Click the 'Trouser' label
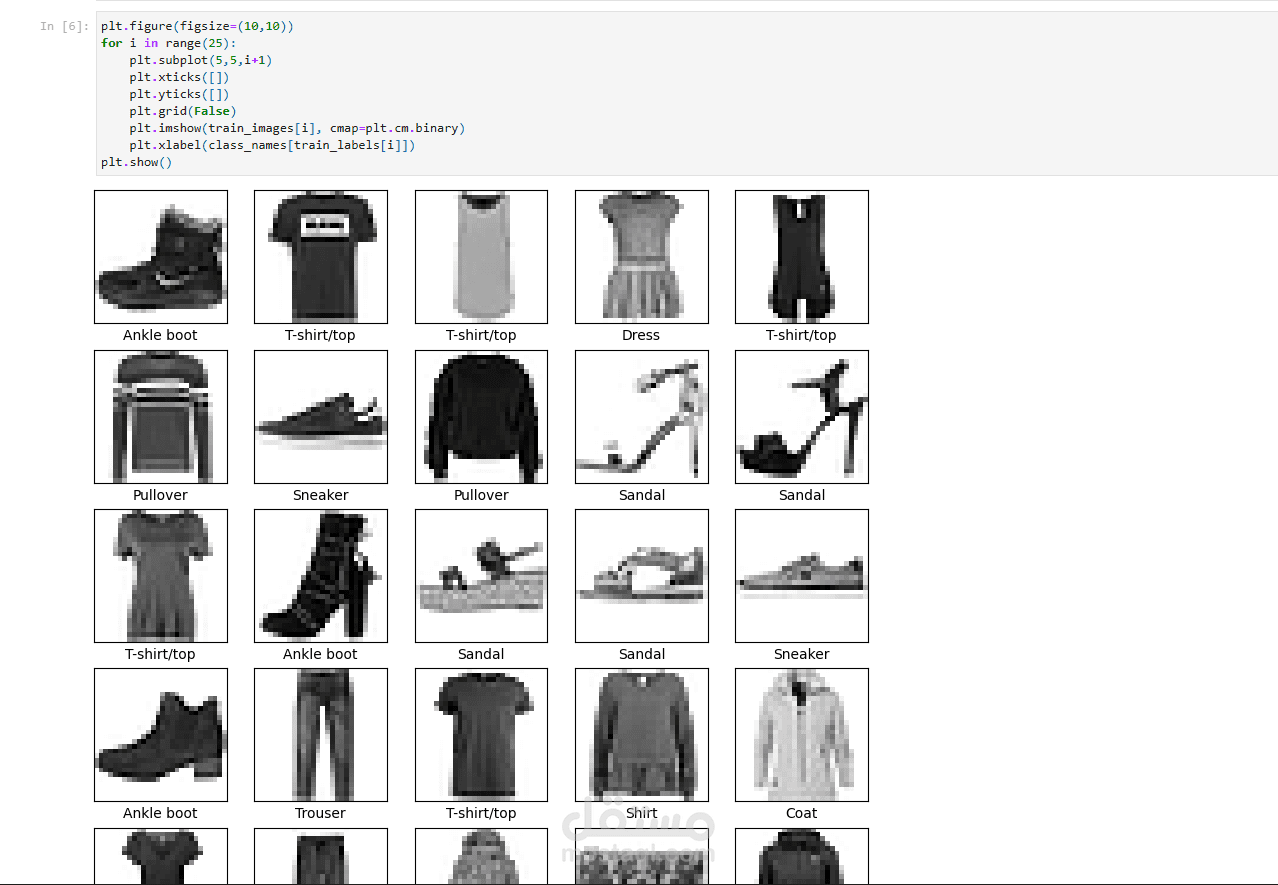This screenshot has width=1278, height=885. (x=320, y=813)
